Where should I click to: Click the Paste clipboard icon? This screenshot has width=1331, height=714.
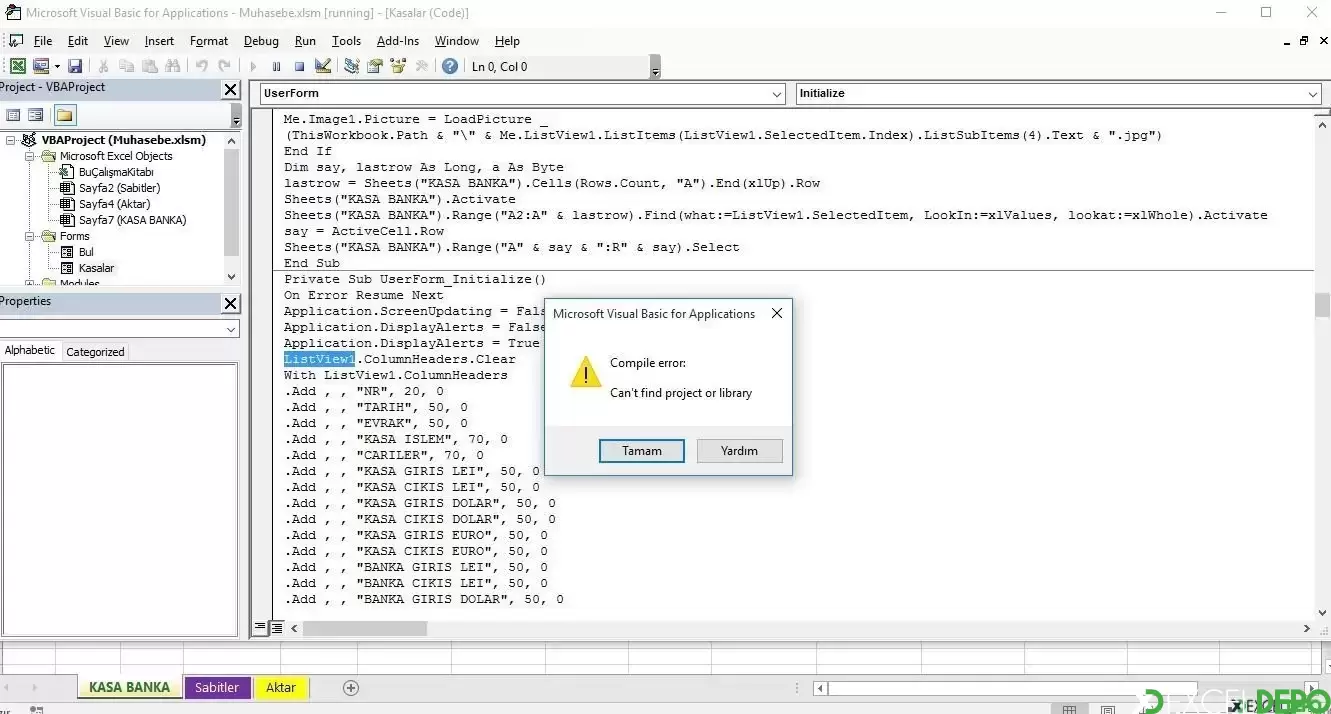(x=149, y=66)
